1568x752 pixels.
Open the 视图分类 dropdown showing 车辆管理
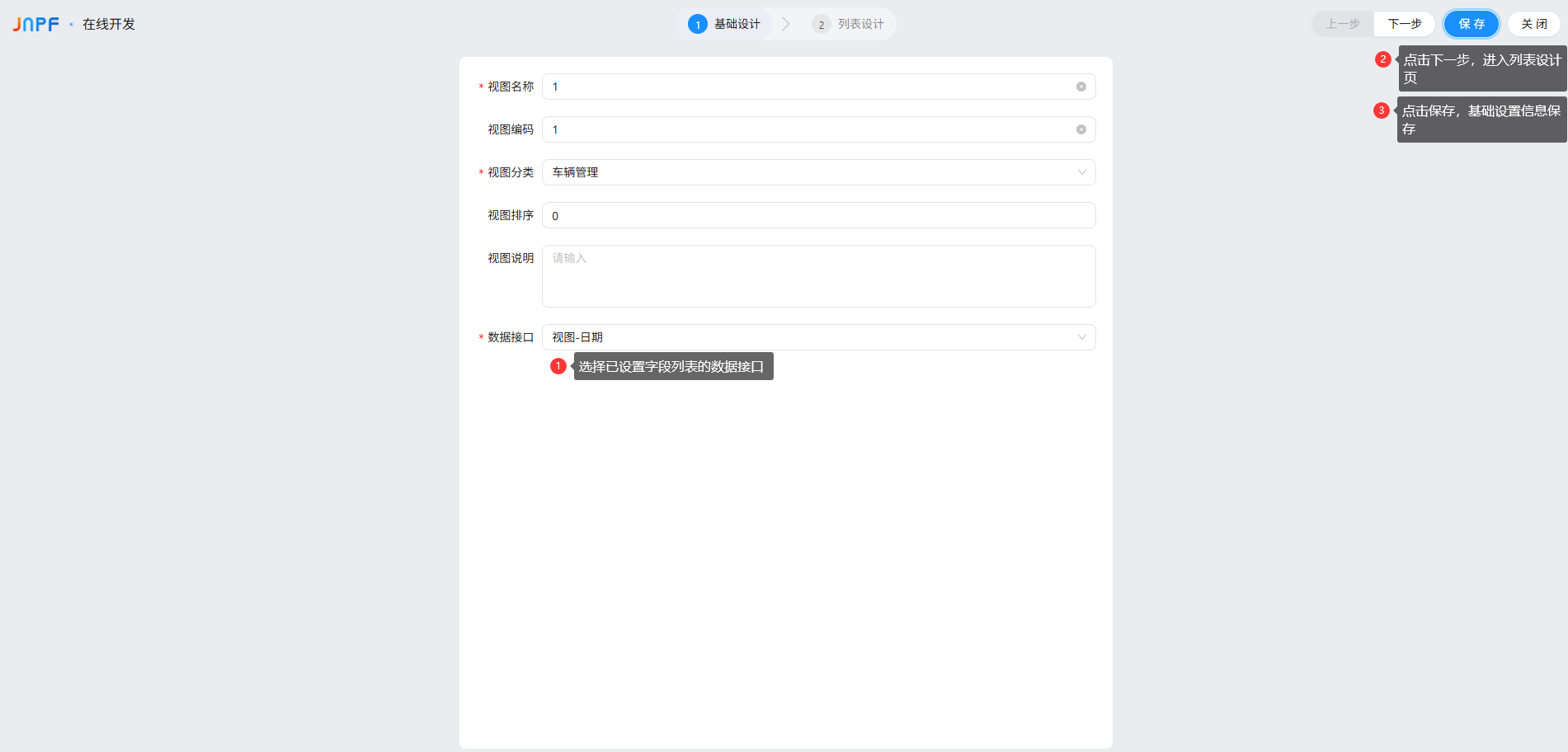pyautogui.click(x=818, y=172)
